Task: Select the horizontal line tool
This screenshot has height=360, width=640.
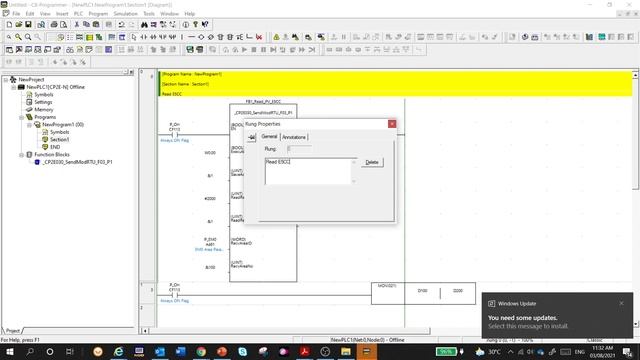Action: (191, 37)
